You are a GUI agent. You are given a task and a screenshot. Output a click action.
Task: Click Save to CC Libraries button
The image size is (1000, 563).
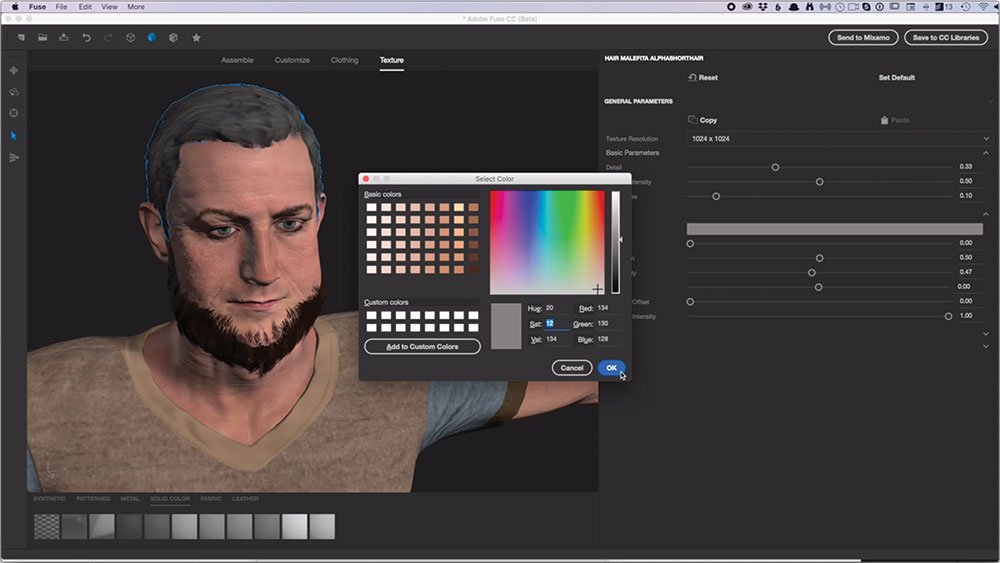946,38
